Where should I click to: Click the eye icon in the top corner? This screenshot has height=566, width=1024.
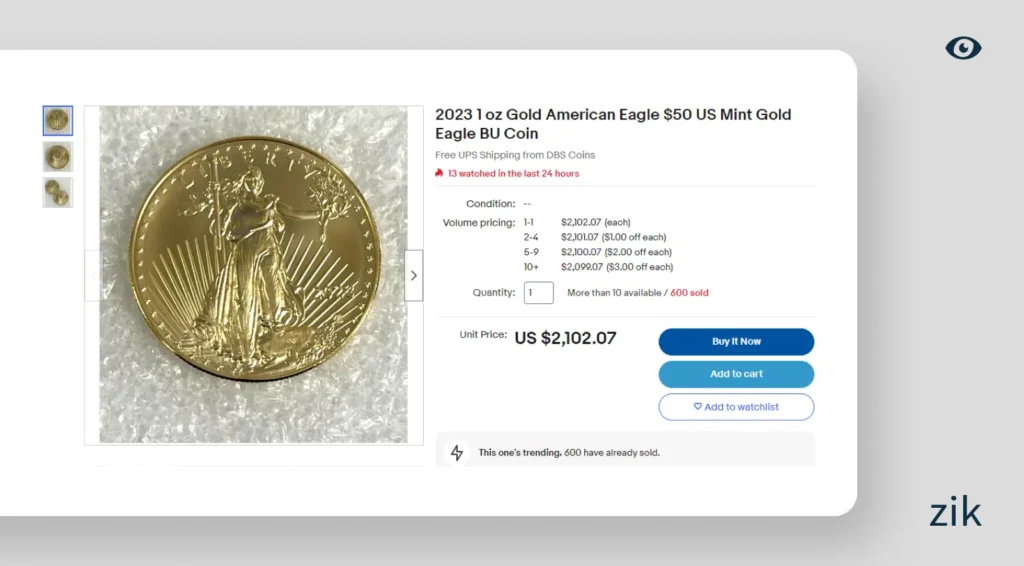(x=963, y=48)
